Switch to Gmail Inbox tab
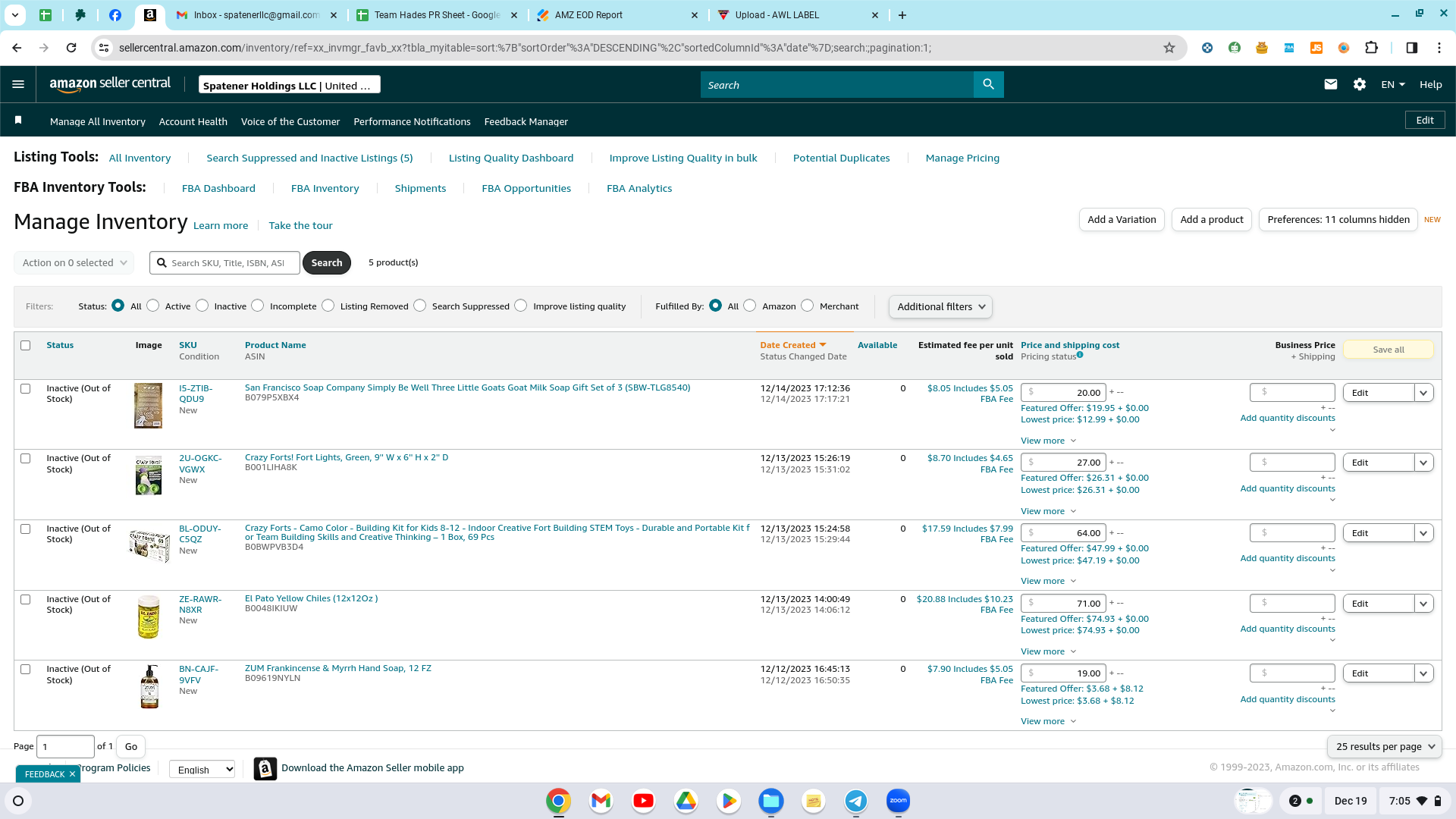This screenshot has width=1456, height=819. [x=256, y=15]
